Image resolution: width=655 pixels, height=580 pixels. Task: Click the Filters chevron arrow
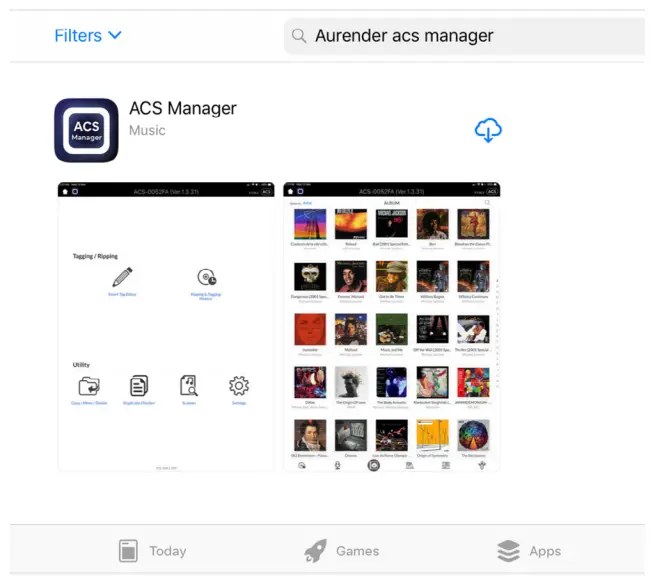(115, 35)
